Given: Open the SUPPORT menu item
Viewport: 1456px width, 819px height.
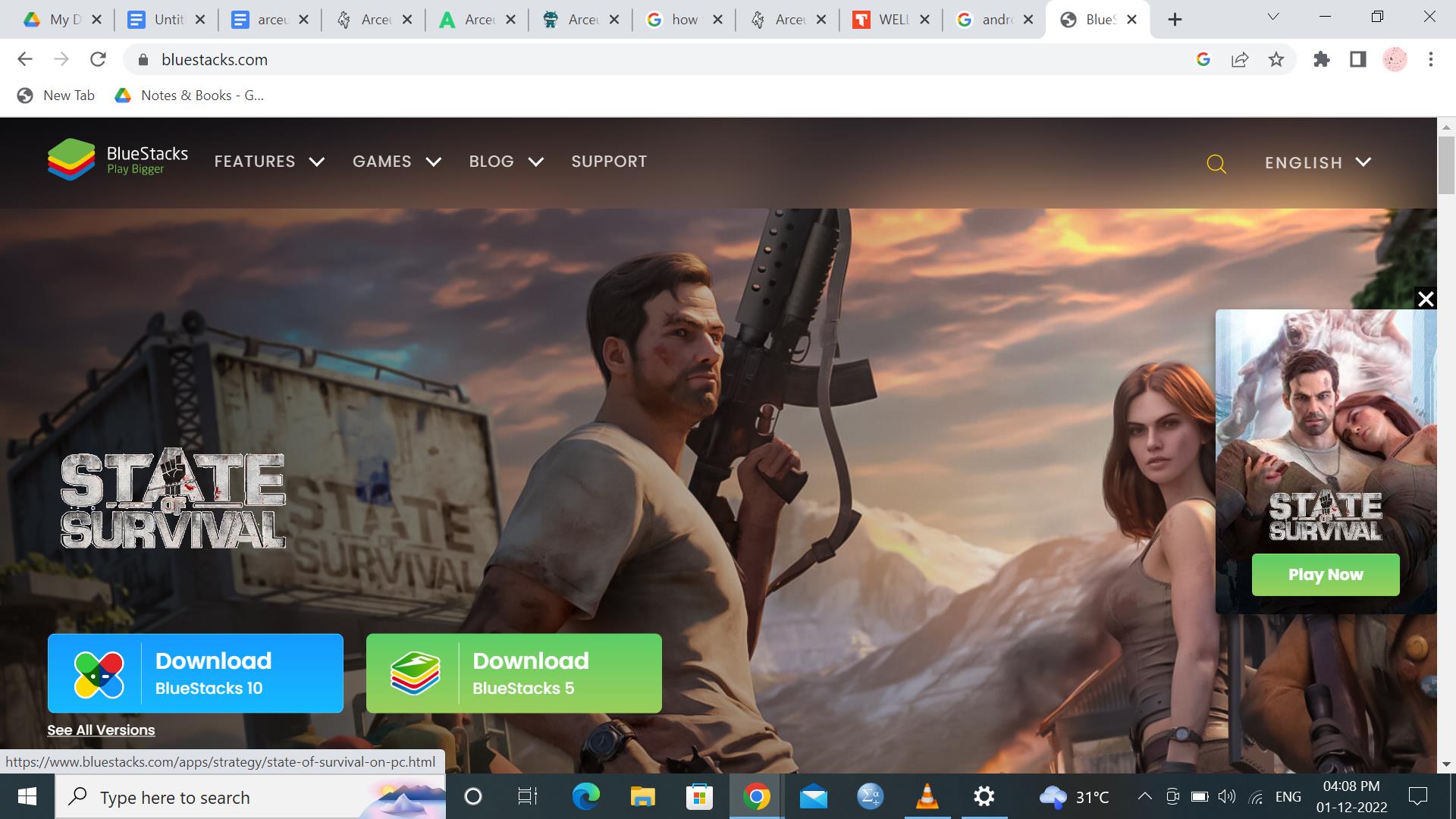Looking at the screenshot, I should point(609,162).
